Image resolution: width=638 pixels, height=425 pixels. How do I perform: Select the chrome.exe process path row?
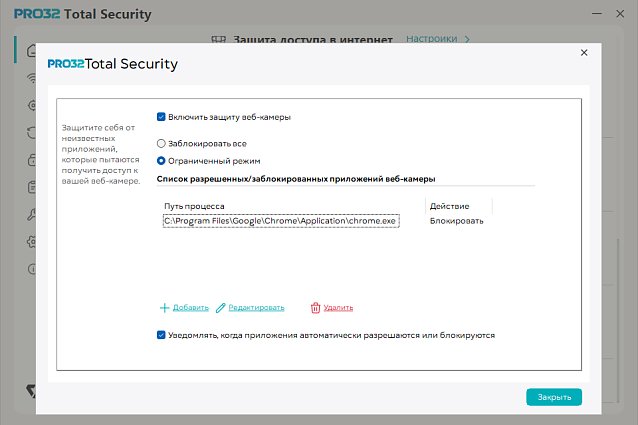click(281, 221)
